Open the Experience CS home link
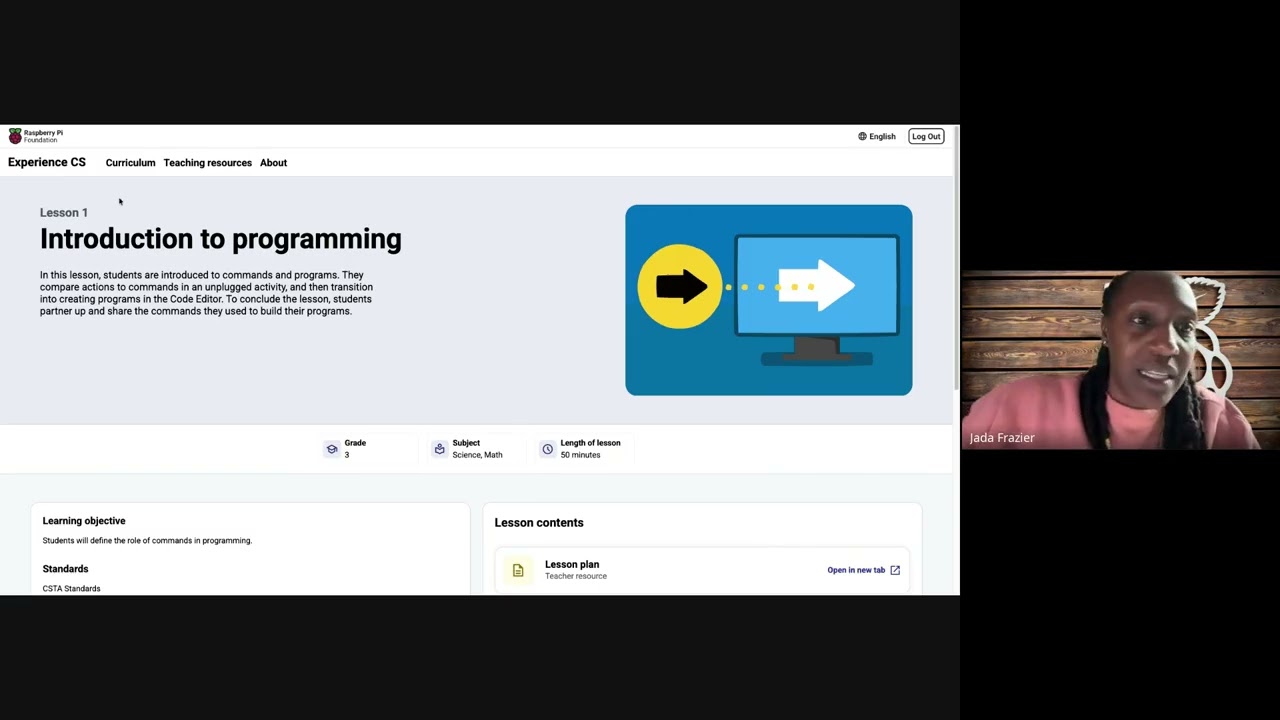Image resolution: width=1280 pixels, height=720 pixels. tap(47, 162)
